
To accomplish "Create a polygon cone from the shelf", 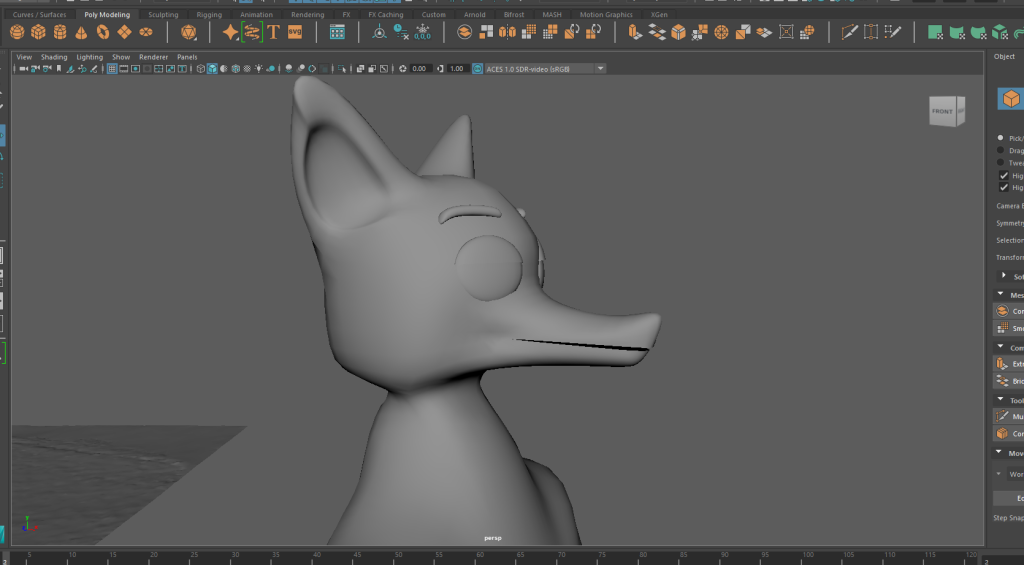I will [81, 32].
